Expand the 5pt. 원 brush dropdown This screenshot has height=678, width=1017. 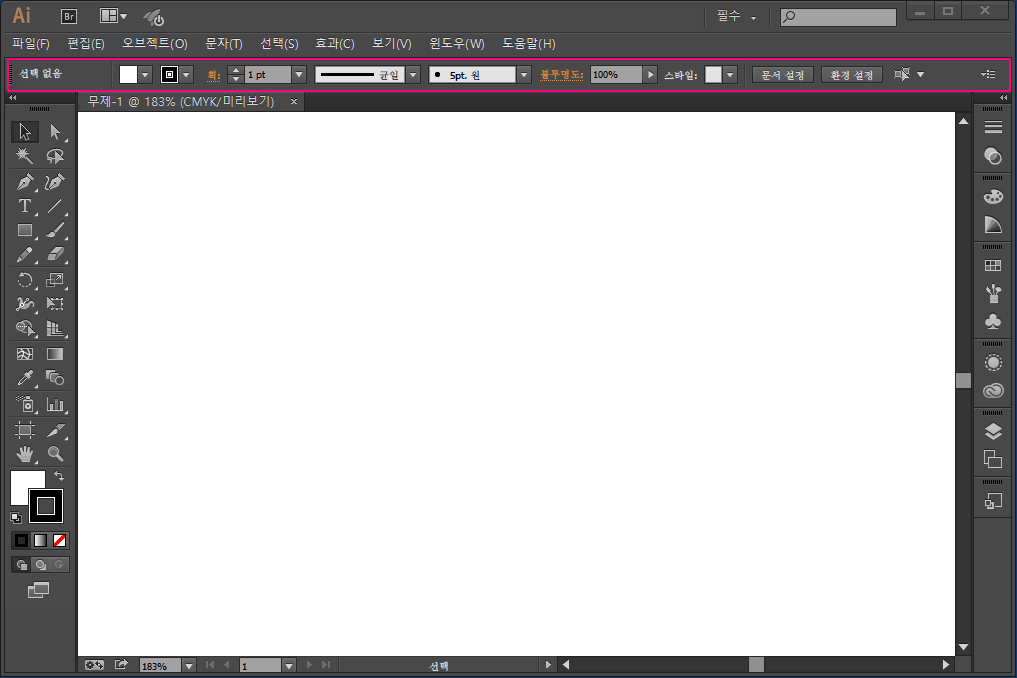(524, 75)
